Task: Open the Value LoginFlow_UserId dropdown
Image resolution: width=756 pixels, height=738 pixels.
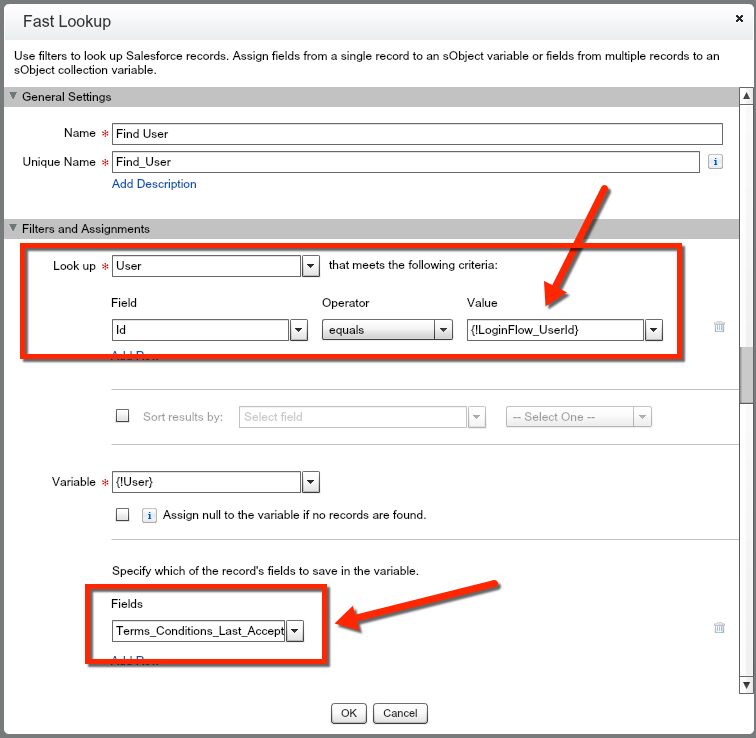Action: [654, 330]
